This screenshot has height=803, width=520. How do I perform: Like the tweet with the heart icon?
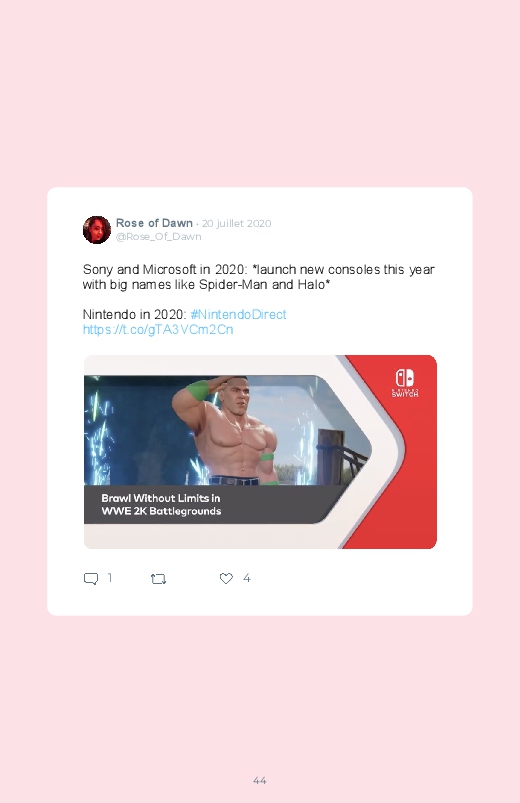tap(226, 578)
